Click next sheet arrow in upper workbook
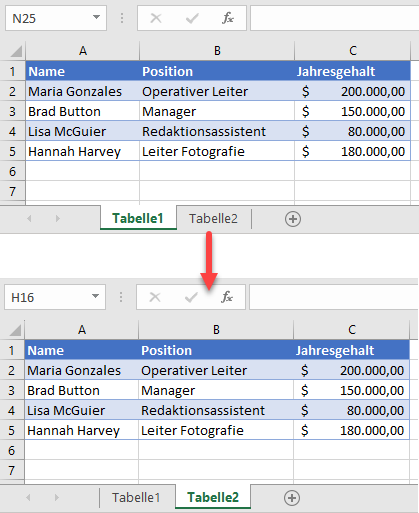Screen dimensions: 419x513 (58, 219)
